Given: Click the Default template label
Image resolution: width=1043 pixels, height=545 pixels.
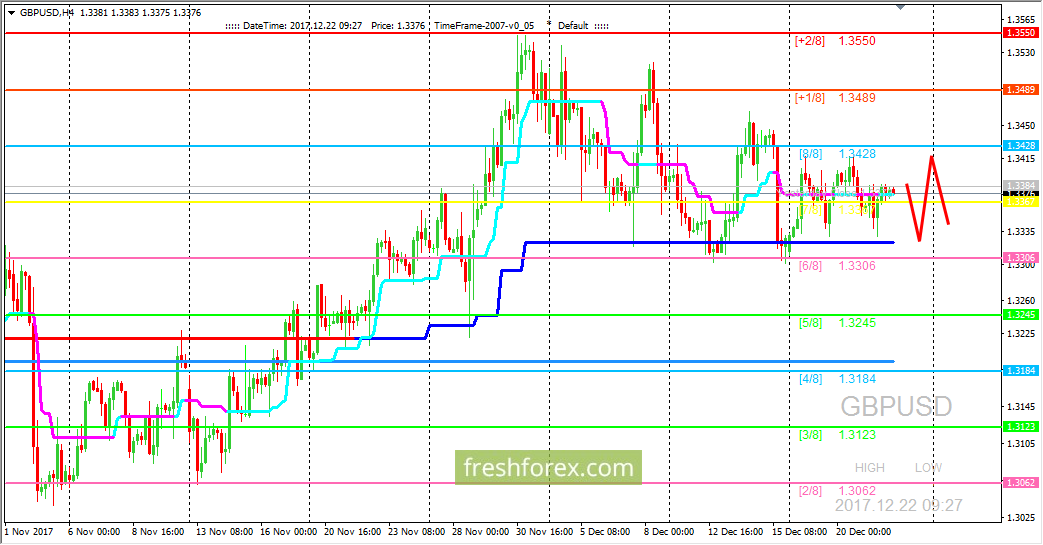Looking at the screenshot, I should coord(573,26).
